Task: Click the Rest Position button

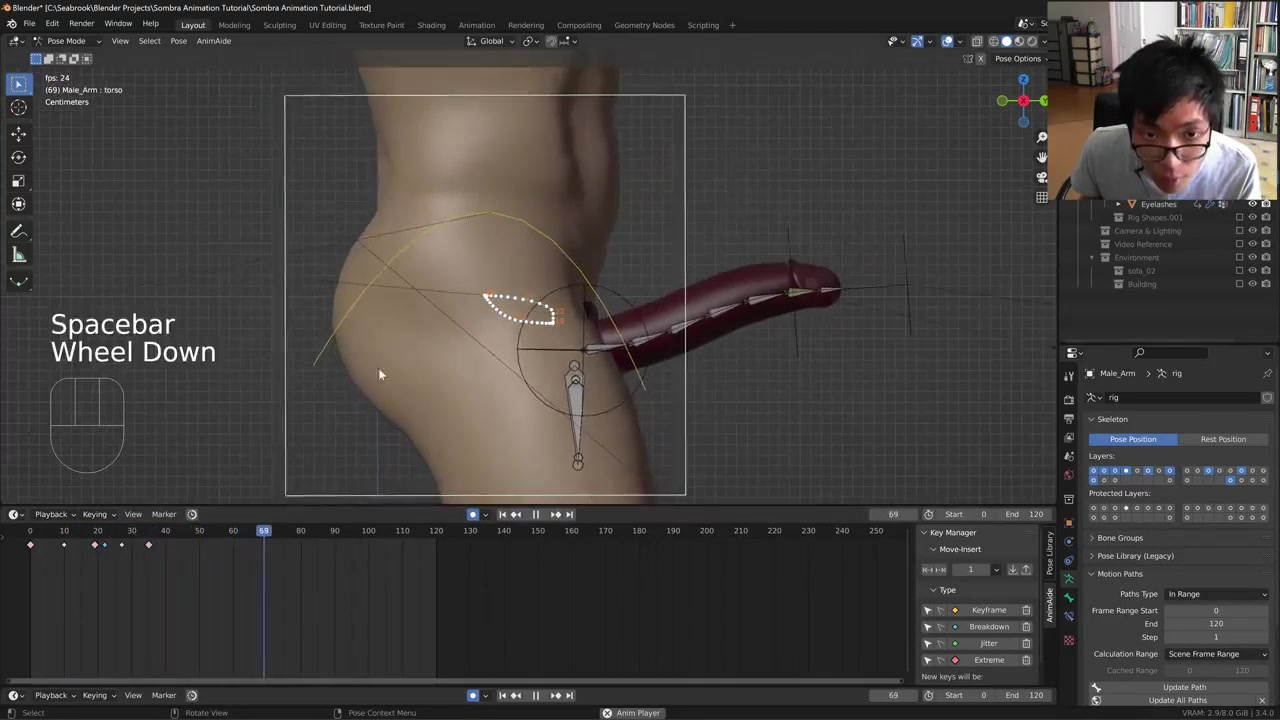Action: pyautogui.click(x=1223, y=439)
